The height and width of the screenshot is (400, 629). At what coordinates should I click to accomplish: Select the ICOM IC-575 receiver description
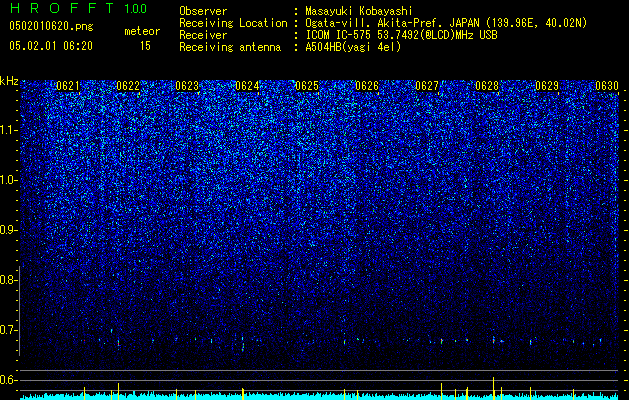[x=401, y=35]
